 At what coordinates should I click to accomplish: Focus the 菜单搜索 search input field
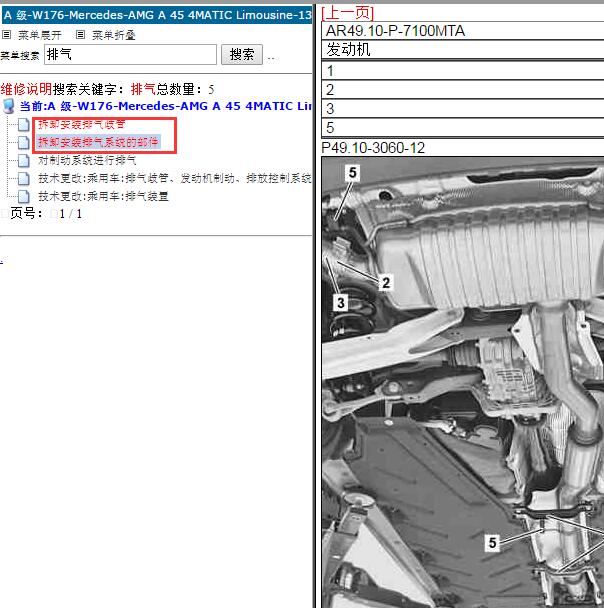click(130, 54)
